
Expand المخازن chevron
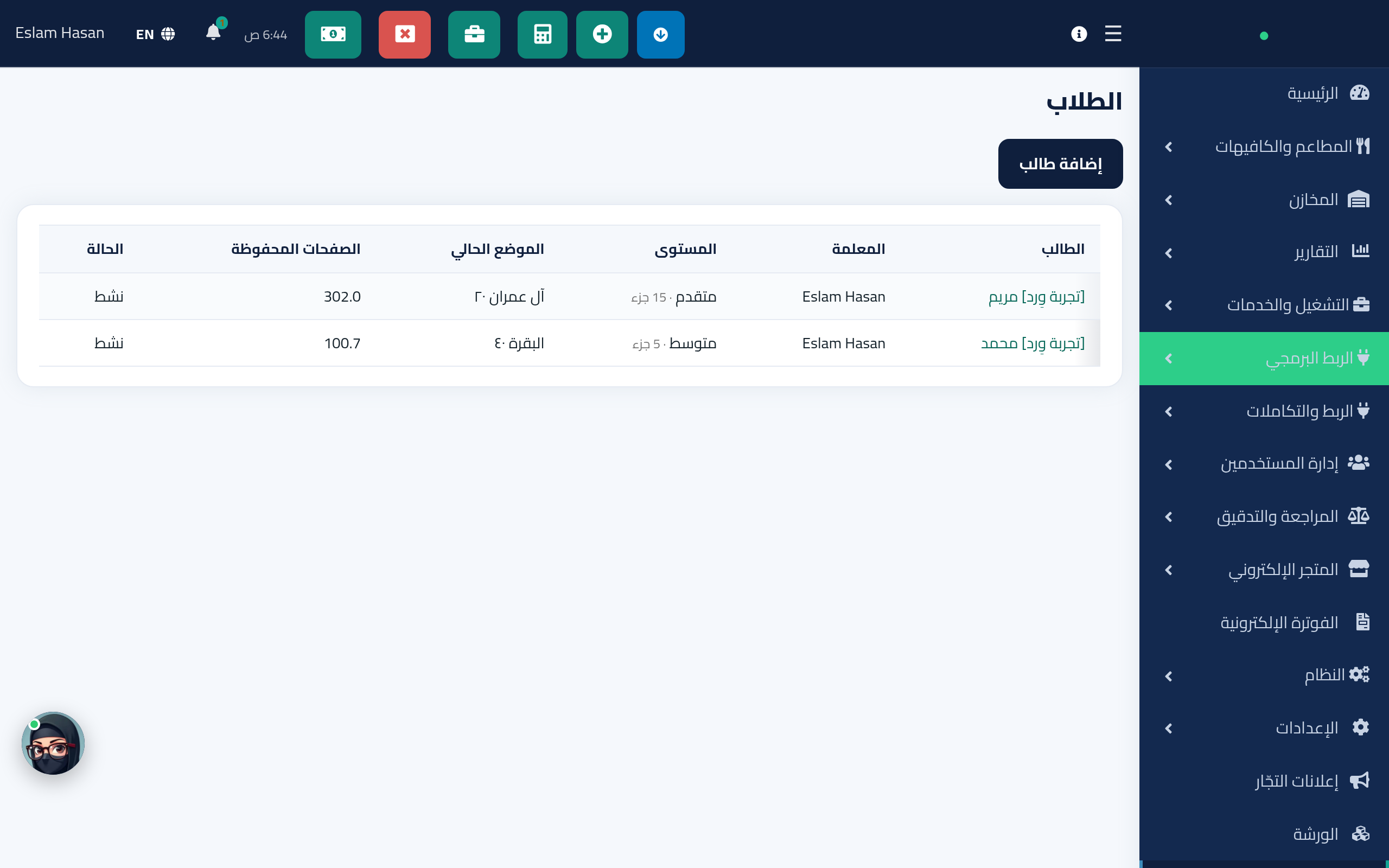[1169, 200]
